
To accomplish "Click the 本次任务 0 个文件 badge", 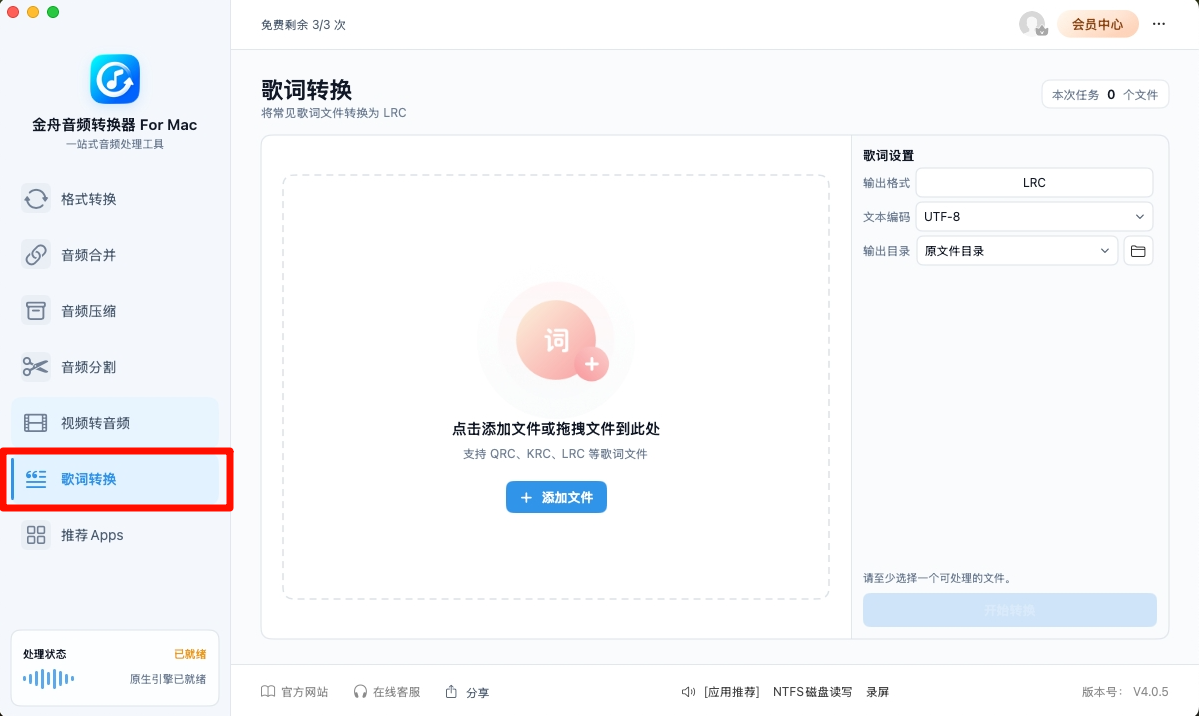I will 1105,95.
